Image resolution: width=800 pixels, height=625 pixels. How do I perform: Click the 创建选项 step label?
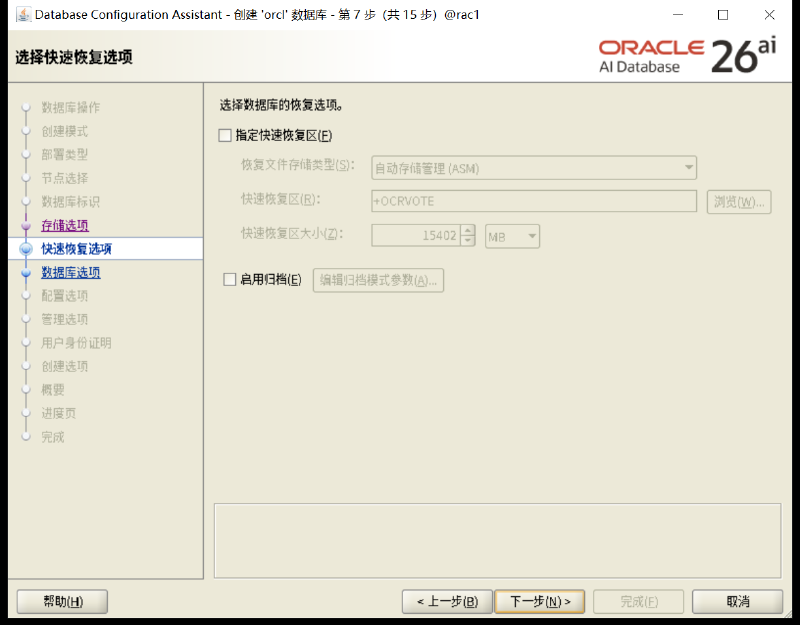pyautogui.click(x=65, y=366)
